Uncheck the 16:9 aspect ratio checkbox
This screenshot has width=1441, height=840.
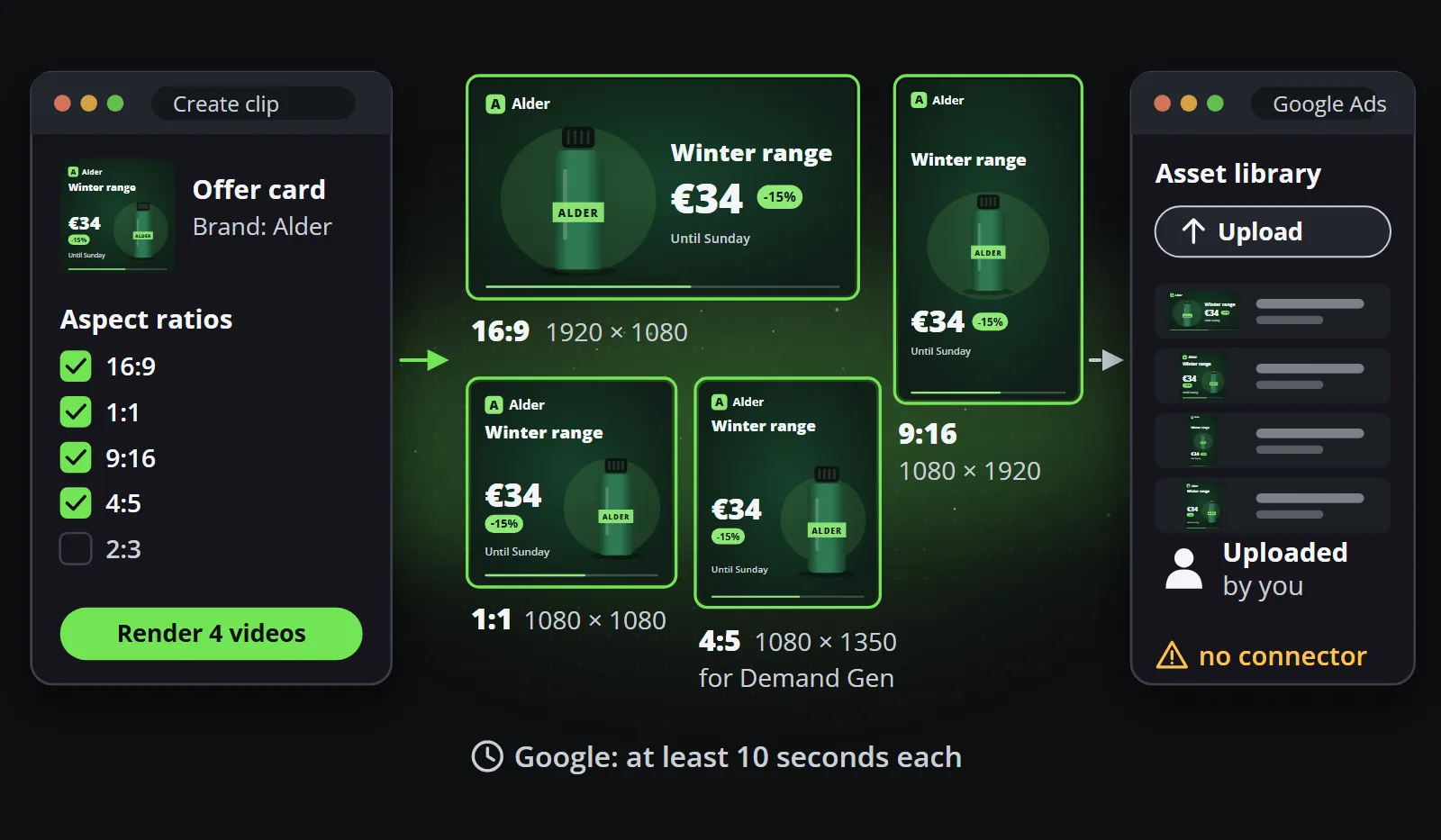click(76, 366)
